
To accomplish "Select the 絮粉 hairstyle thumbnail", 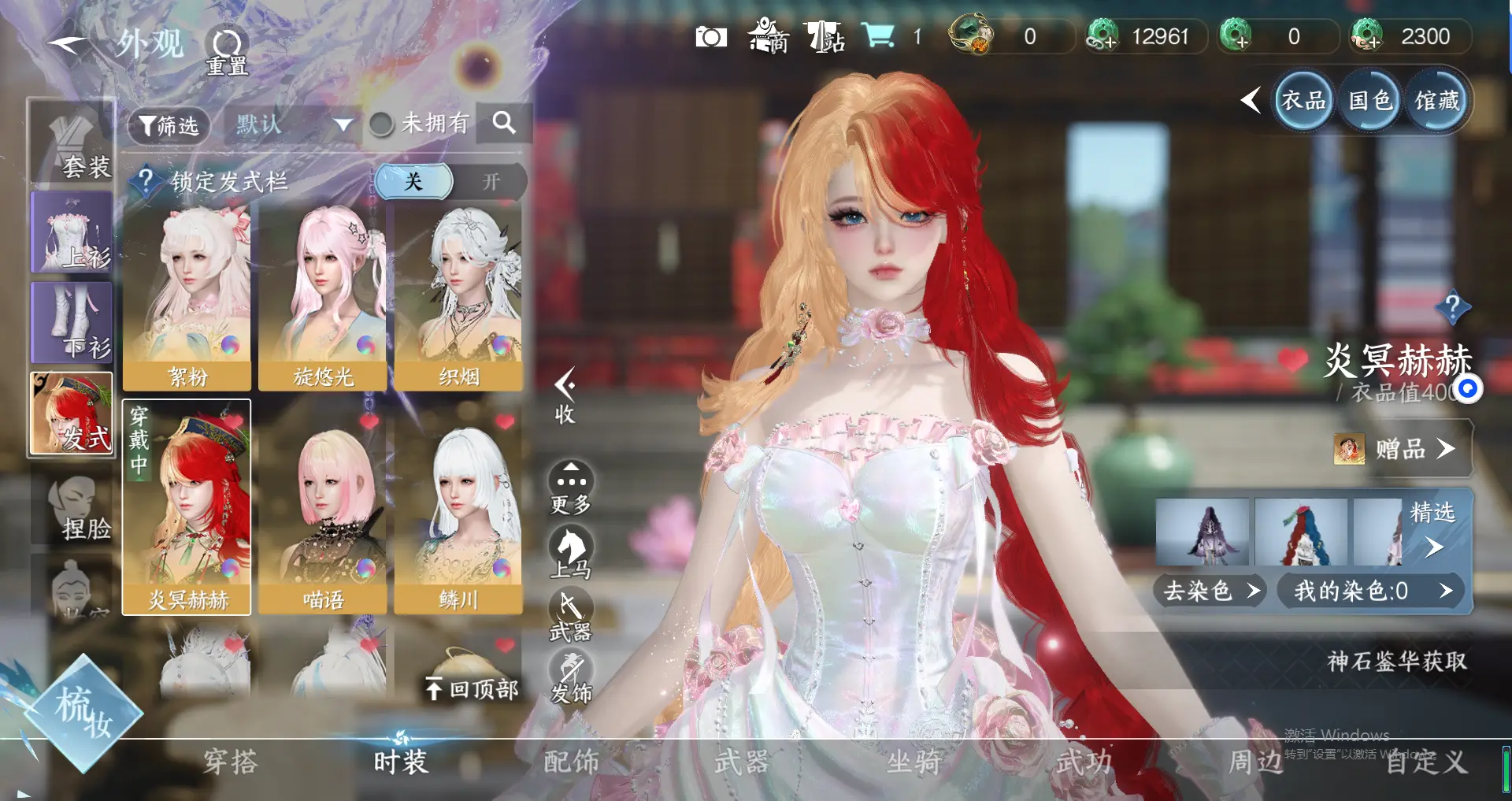I will coord(187,298).
